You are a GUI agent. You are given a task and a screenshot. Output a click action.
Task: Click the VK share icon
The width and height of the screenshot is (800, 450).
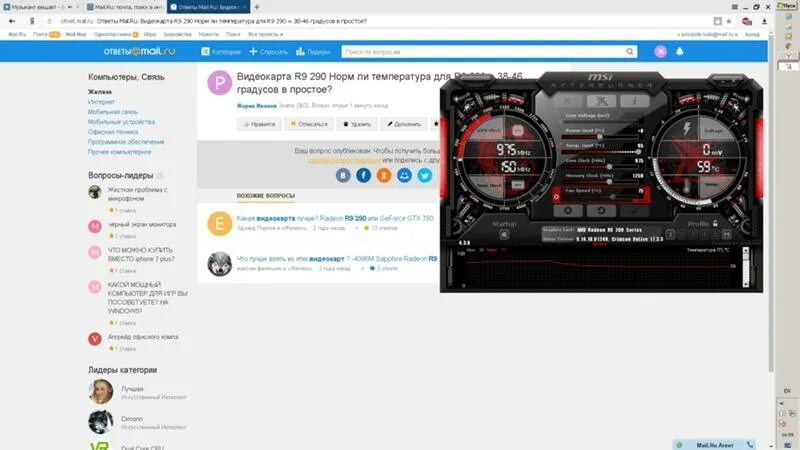(x=343, y=176)
